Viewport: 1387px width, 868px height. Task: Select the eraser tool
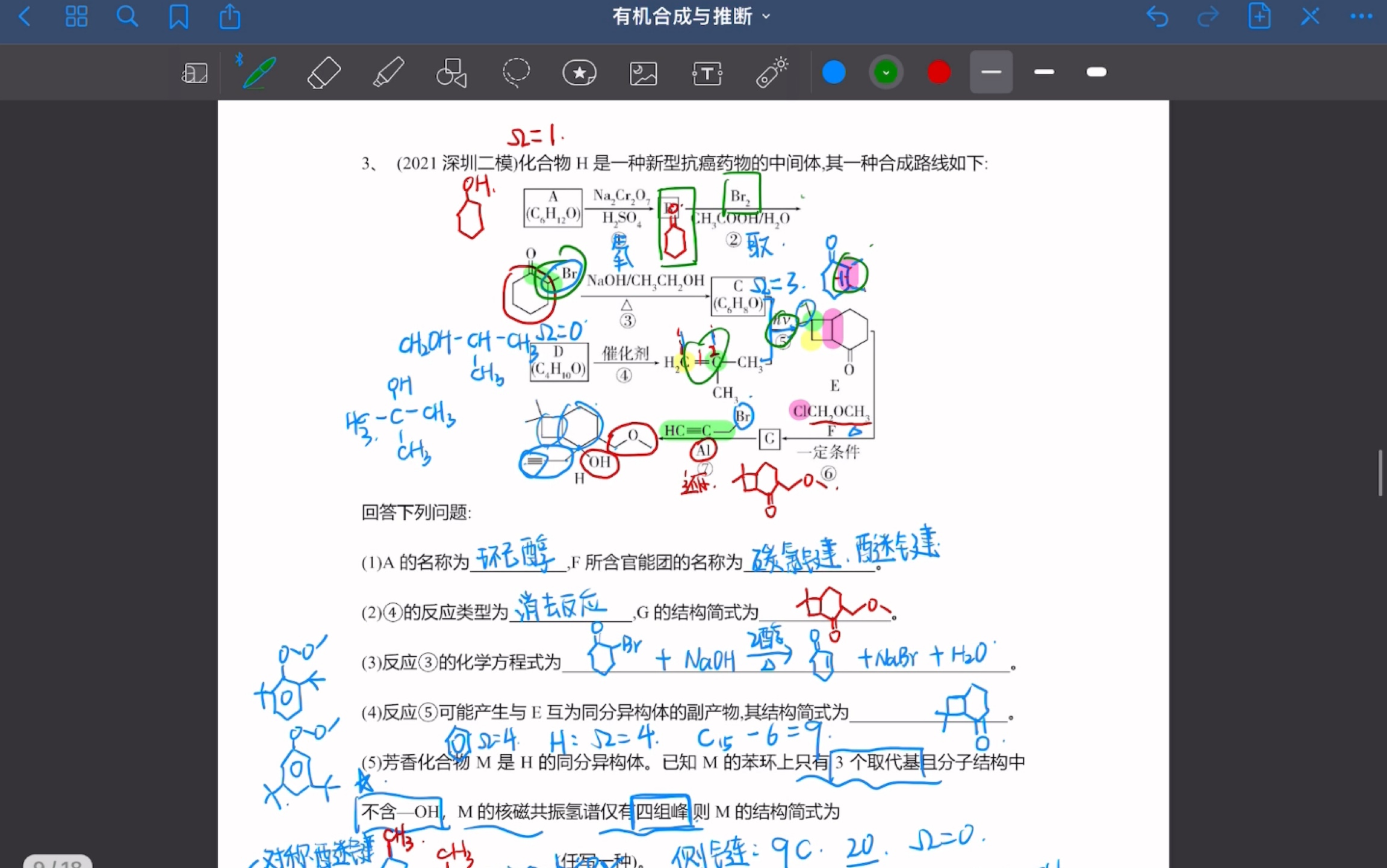[x=323, y=72]
